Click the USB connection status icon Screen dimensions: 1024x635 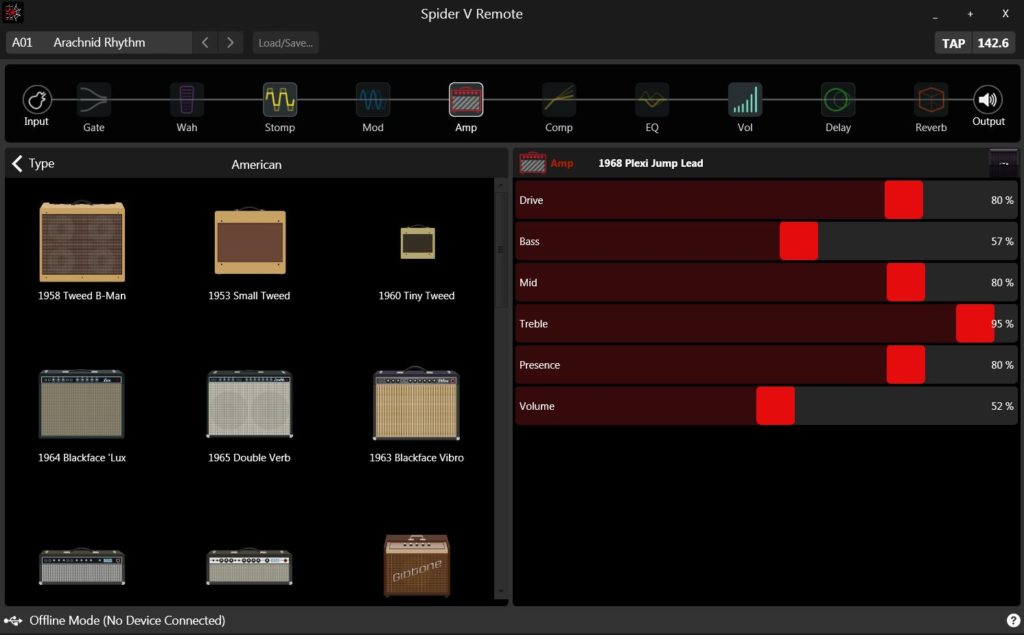[13, 621]
